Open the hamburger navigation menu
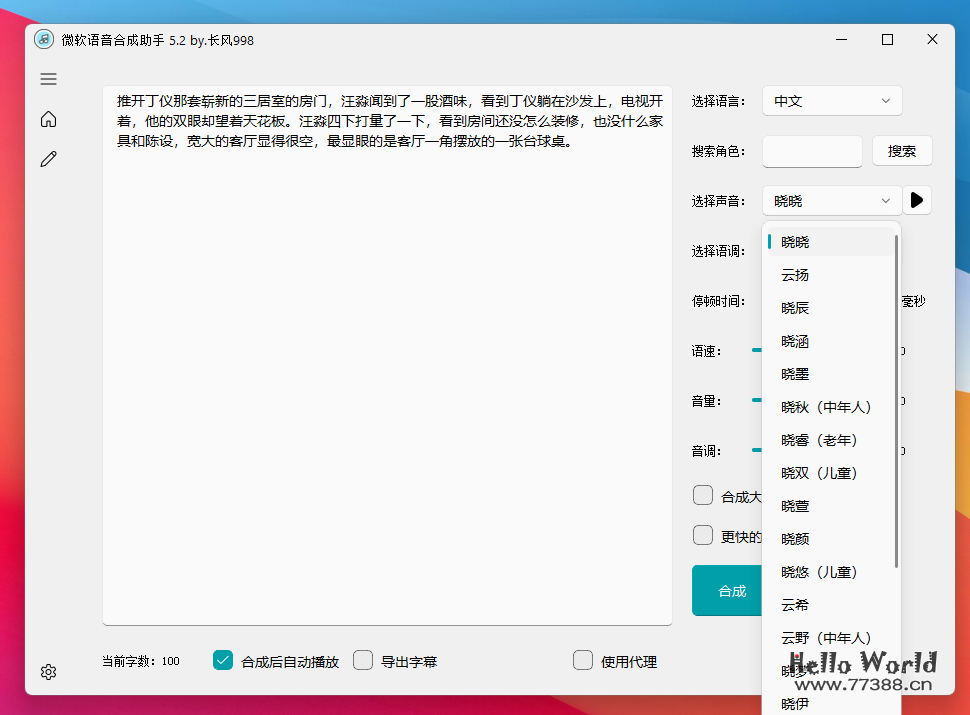The image size is (970, 715). point(48,78)
